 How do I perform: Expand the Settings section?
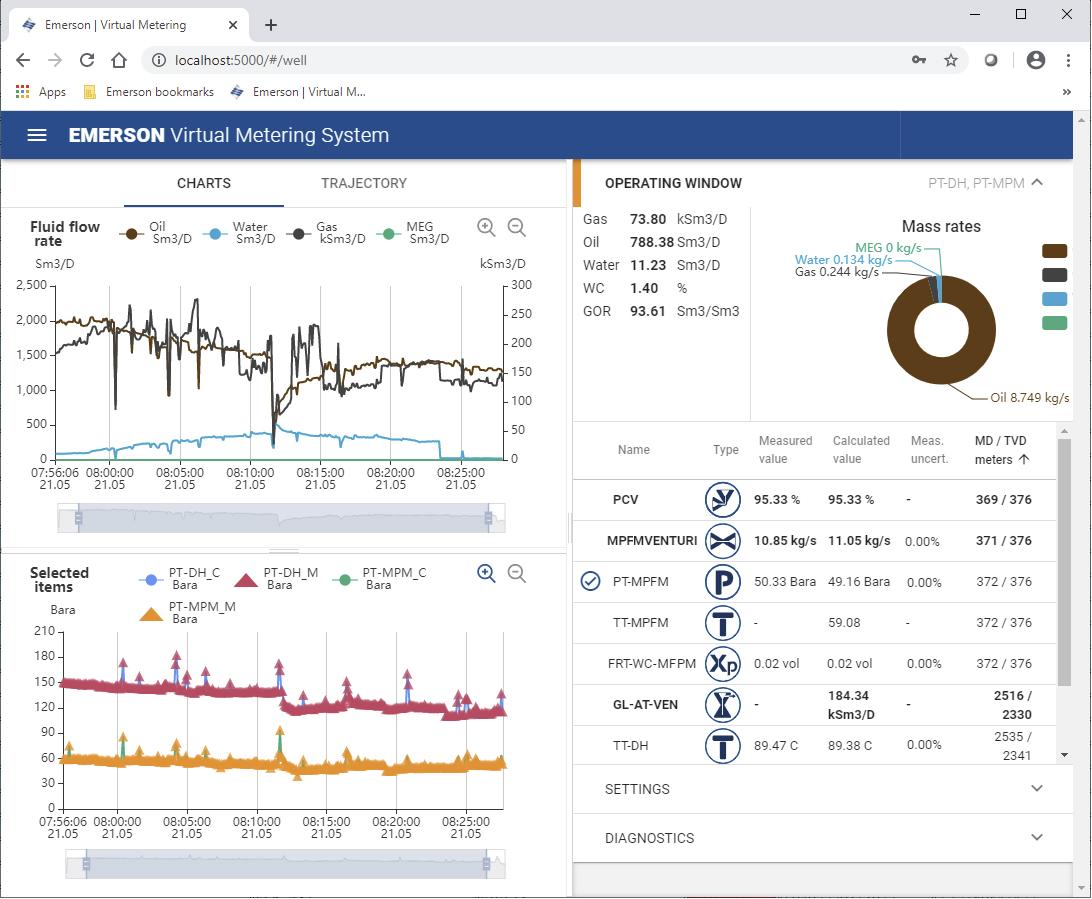coord(822,789)
